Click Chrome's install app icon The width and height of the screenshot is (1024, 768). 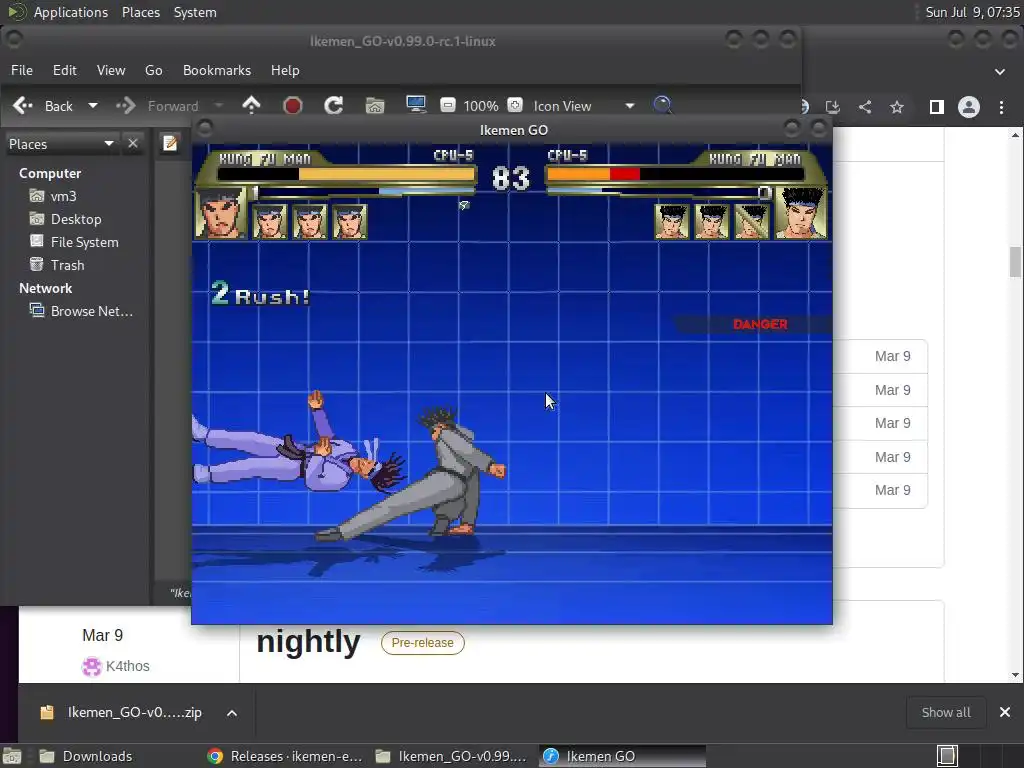pos(833,106)
